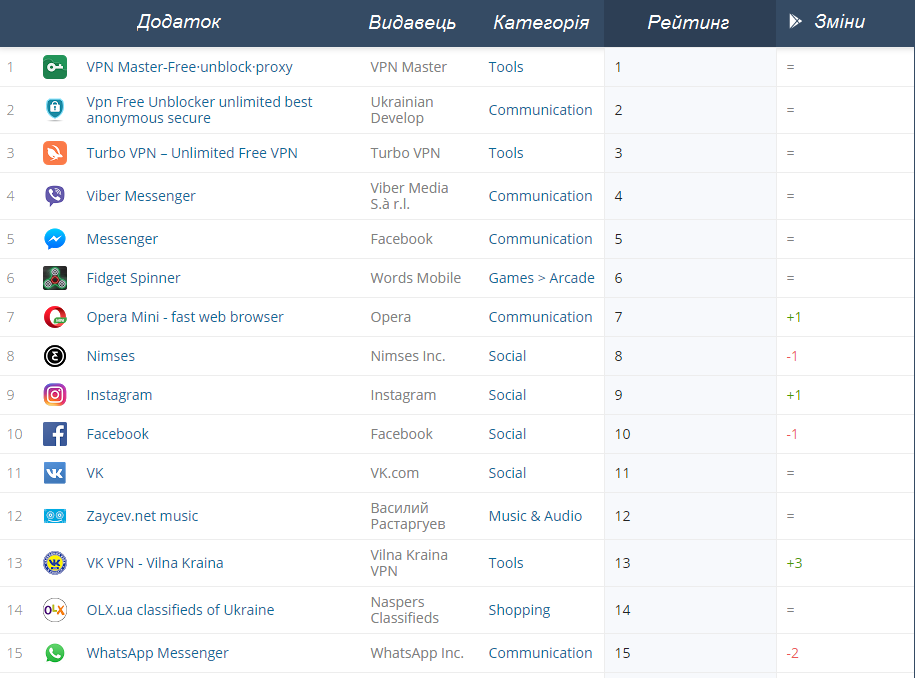Click the red Opera Mini icon

[55, 317]
